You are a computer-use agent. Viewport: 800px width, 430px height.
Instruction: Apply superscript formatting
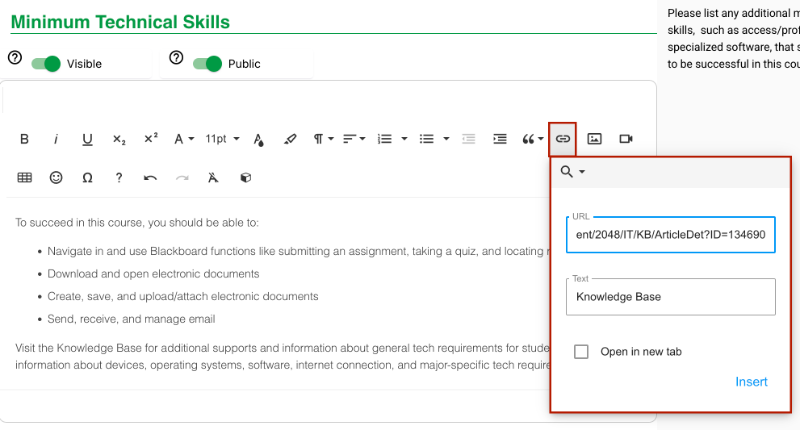[151, 138]
